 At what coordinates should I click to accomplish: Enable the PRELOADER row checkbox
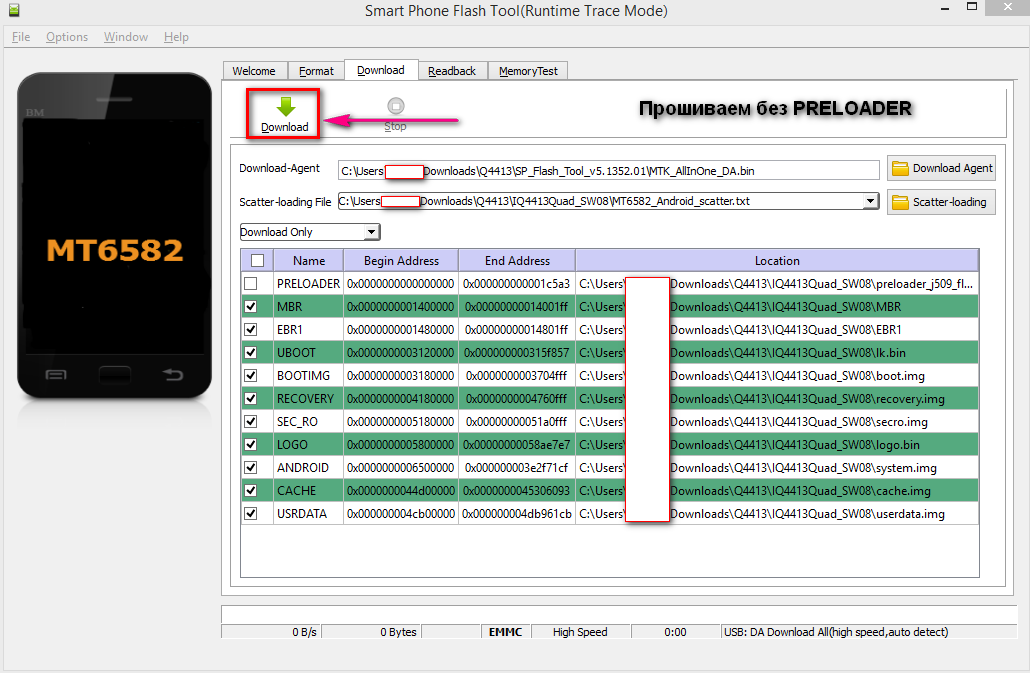tap(250, 284)
